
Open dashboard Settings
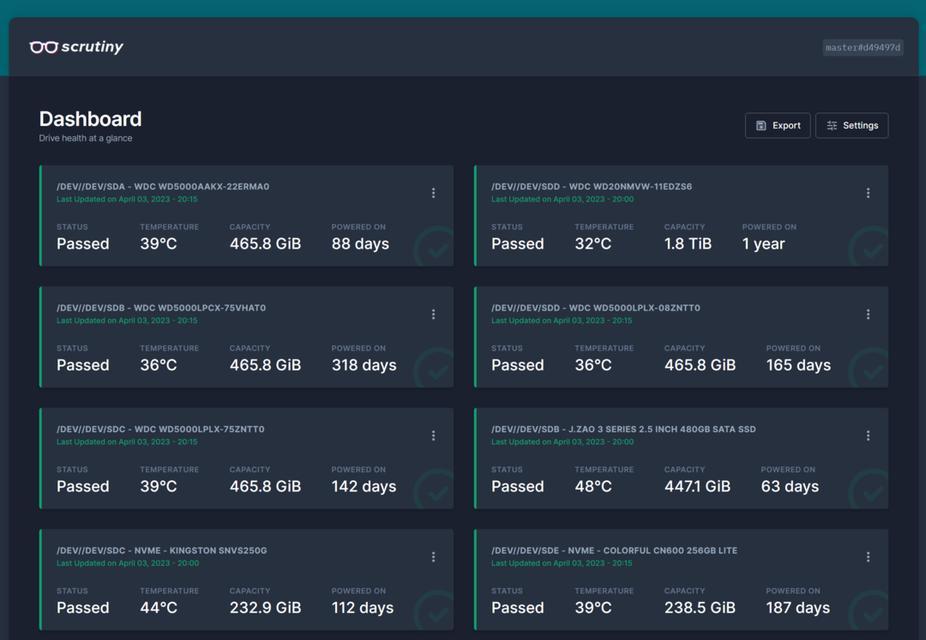click(852, 125)
